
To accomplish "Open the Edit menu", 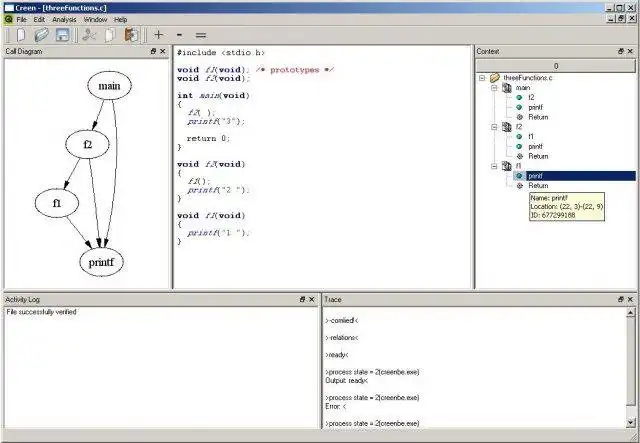I will (x=39, y=20).
